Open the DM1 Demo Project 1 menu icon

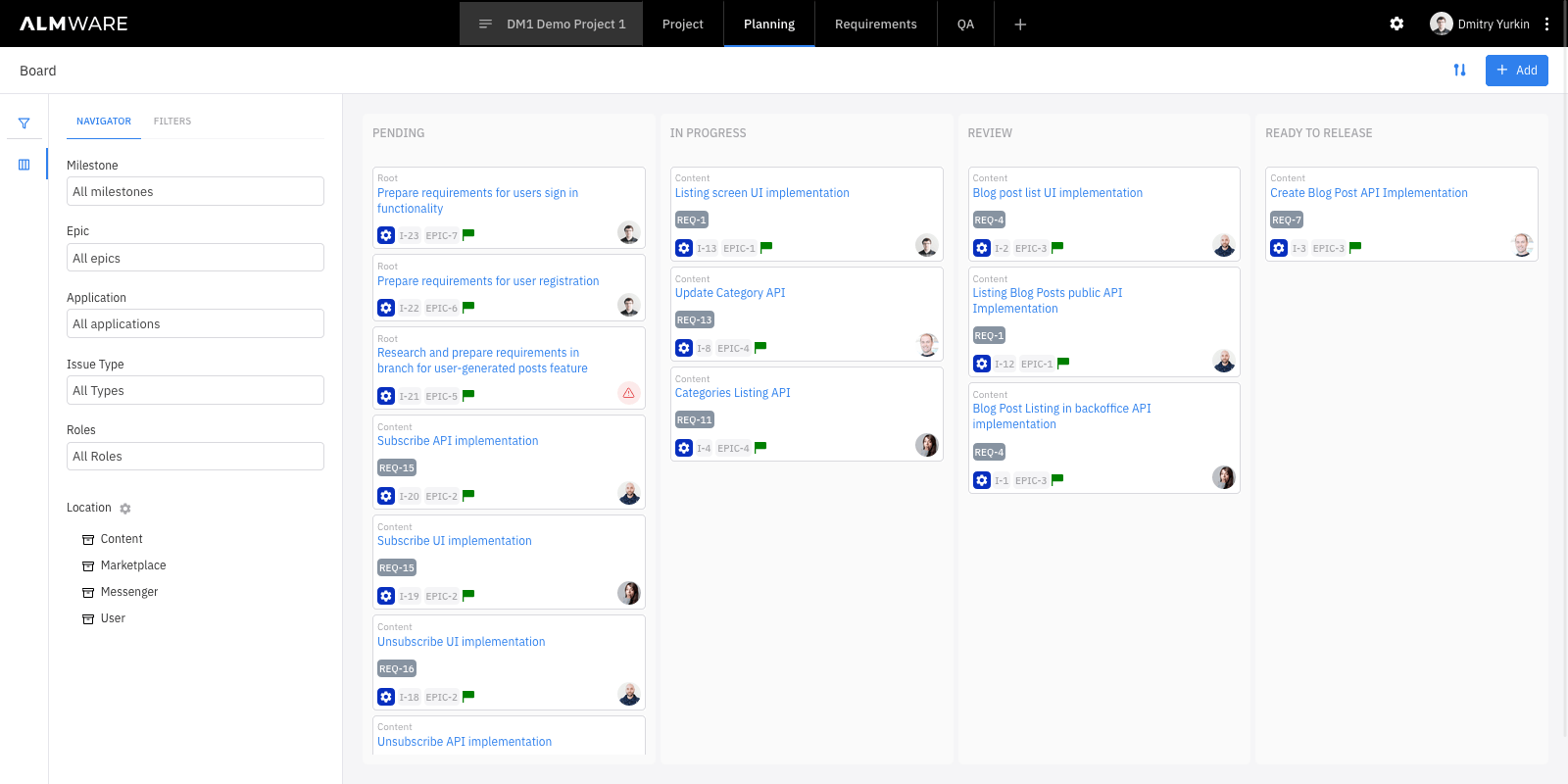pos(485,24)
